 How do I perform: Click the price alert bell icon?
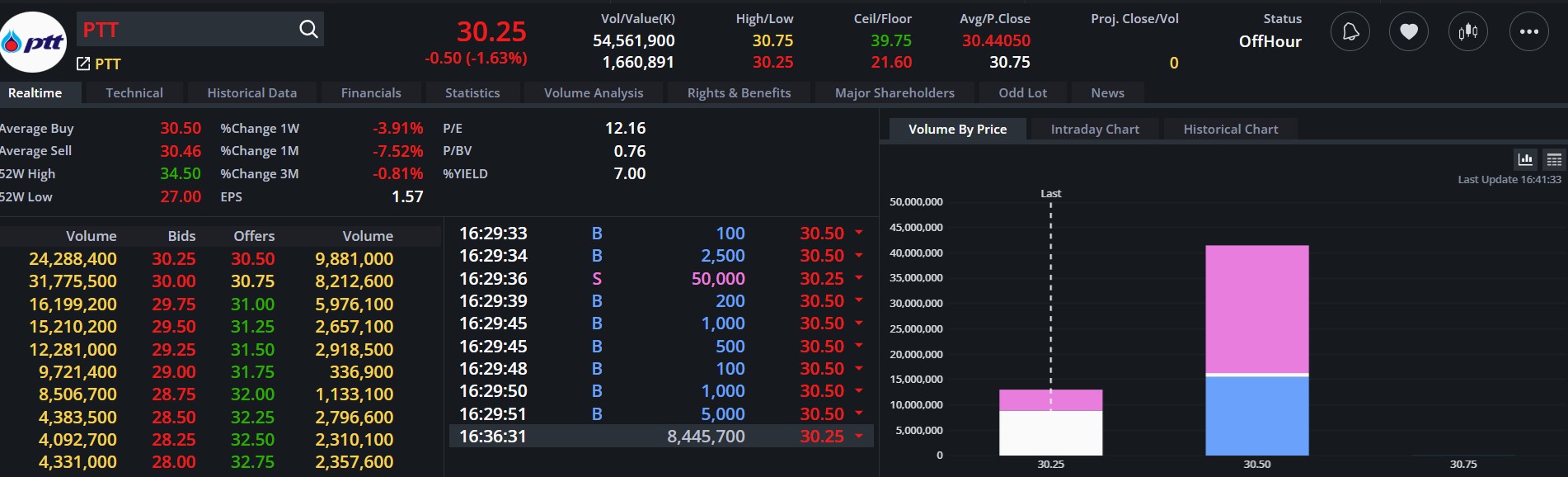(x=1350, y=32)
